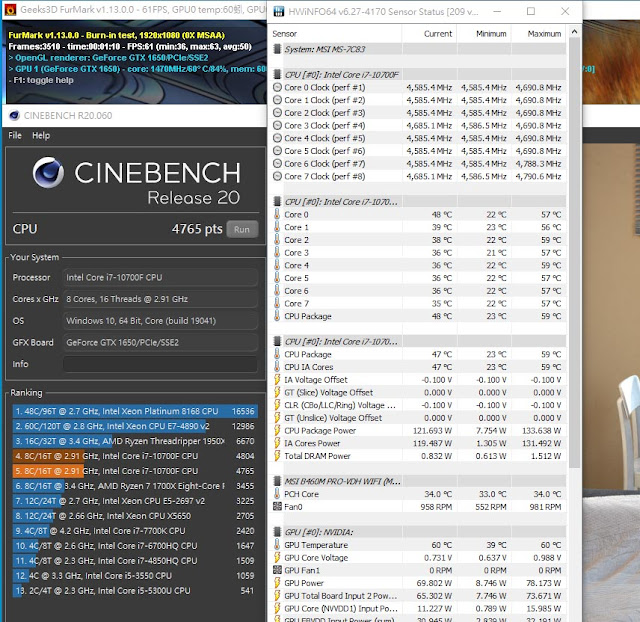Click the Cinebench logo sphere icon
Image resolution: width=640 pixels, height=622 pixels.
(x=49, y=173)
